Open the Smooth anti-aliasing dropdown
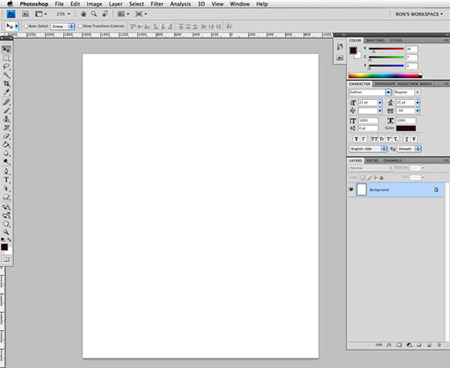 pos(409,149)
